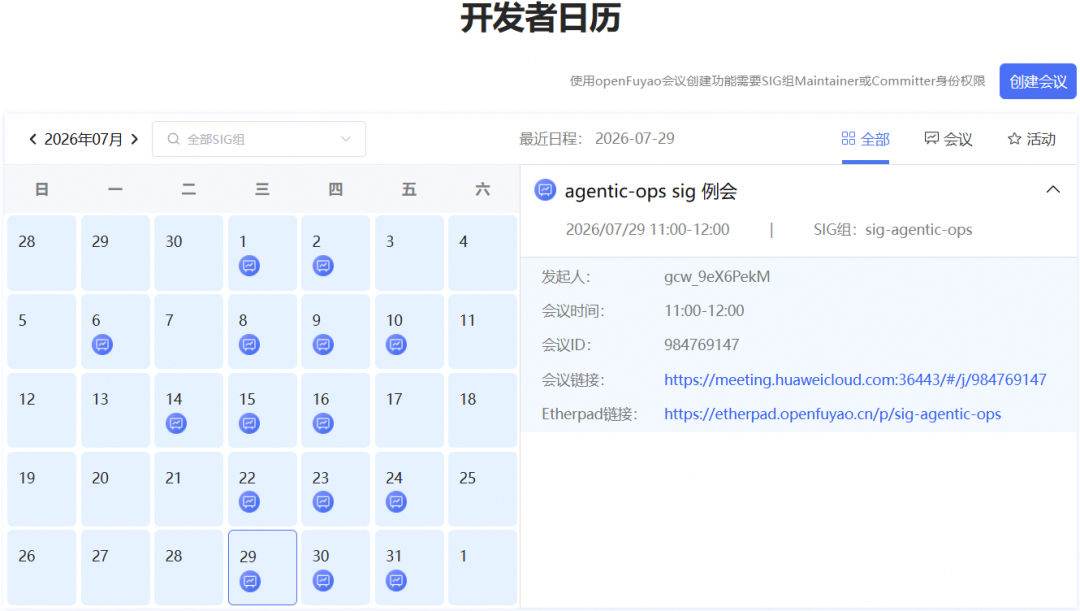This screenshot has width=1080, height=611.
Task: Select July 7 calendar cell
Action: click(189, 331)
